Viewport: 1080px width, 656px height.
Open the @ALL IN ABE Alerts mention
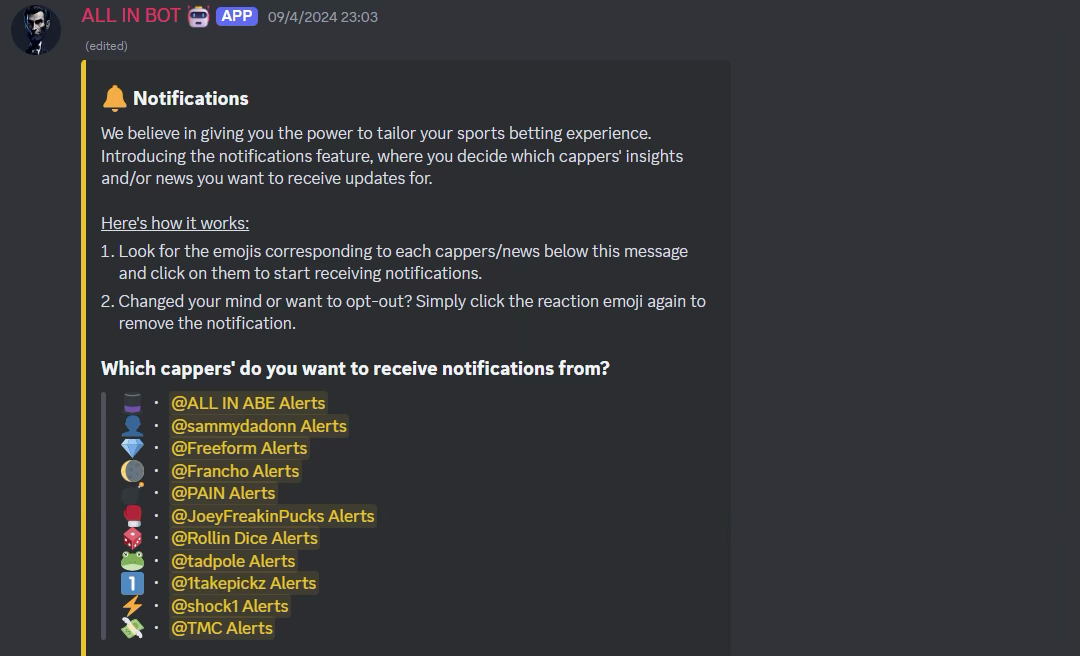pyautogui.click(x=248, y=403)
